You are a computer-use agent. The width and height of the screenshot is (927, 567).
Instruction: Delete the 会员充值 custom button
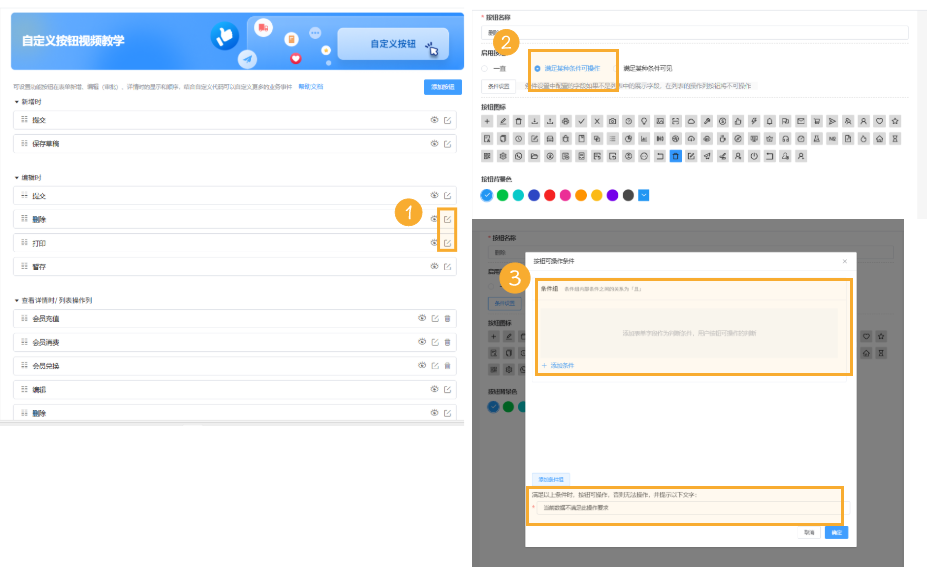(448, 318)
